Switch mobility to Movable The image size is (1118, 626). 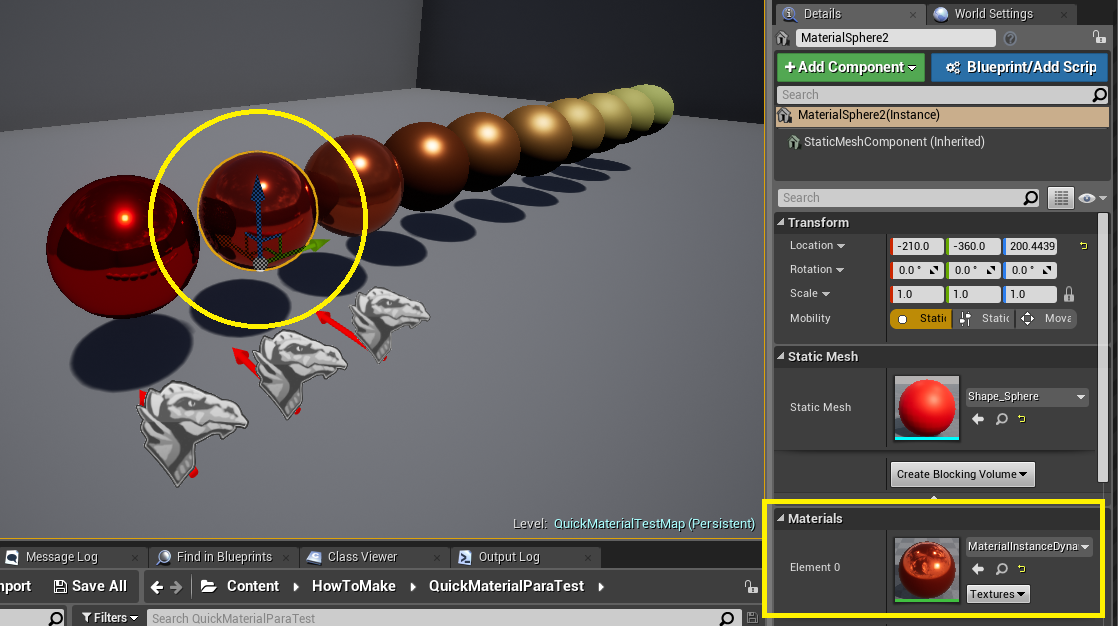coord(1047,318)
